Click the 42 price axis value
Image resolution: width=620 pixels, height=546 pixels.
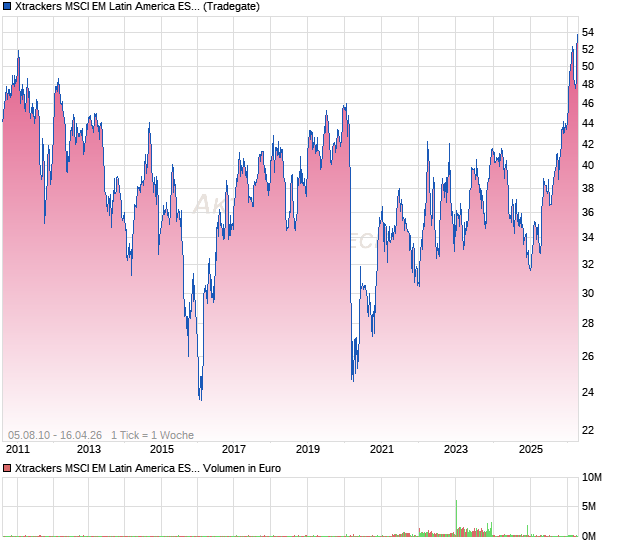tap(588, 144)
